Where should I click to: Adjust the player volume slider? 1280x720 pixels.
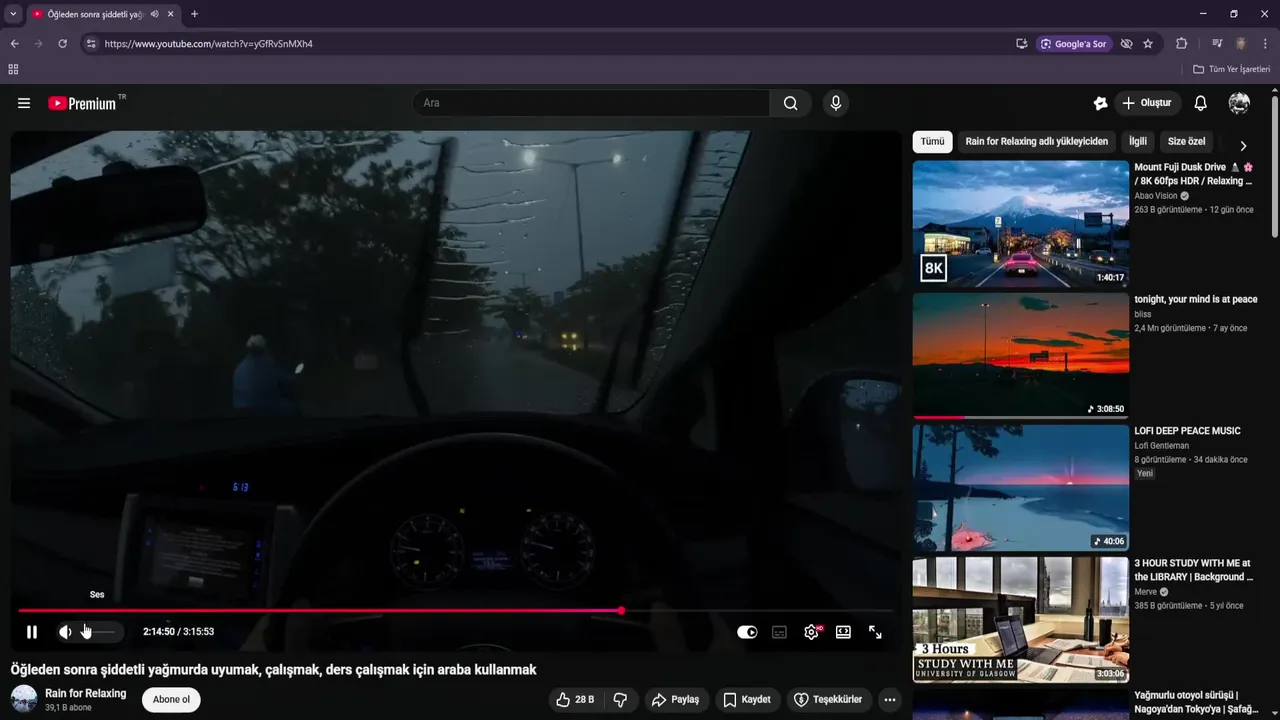pos(98,632)
